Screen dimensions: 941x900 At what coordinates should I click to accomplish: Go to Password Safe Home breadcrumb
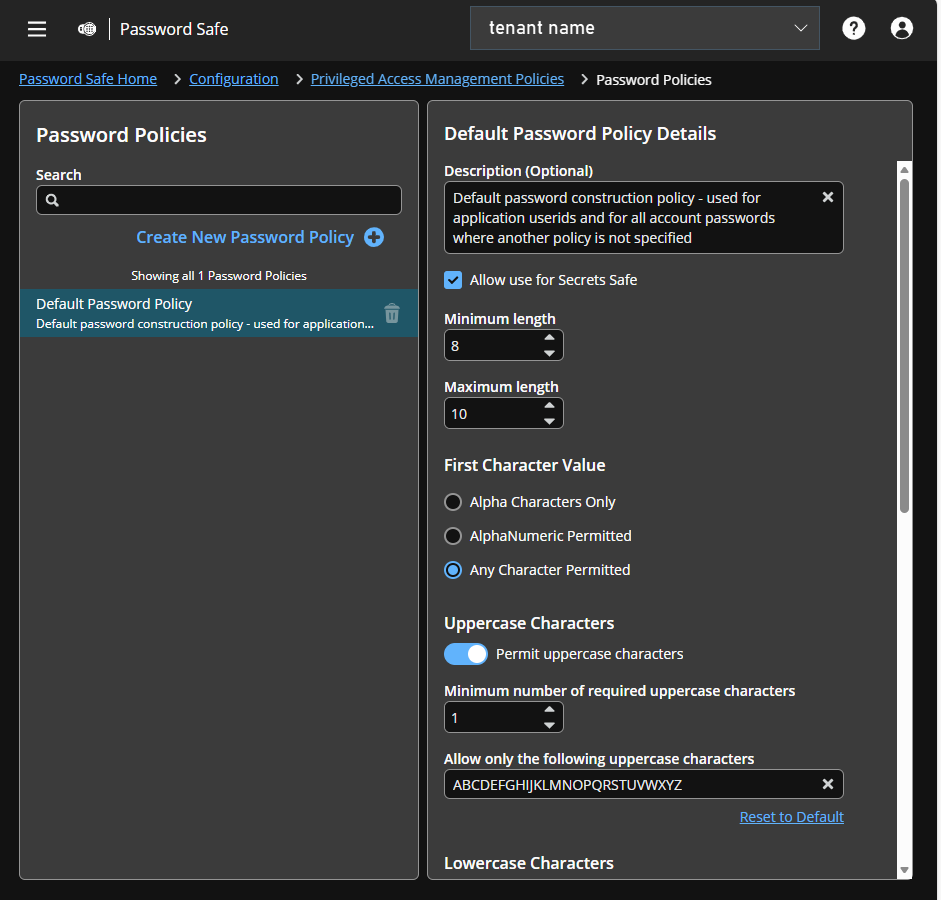88,79
